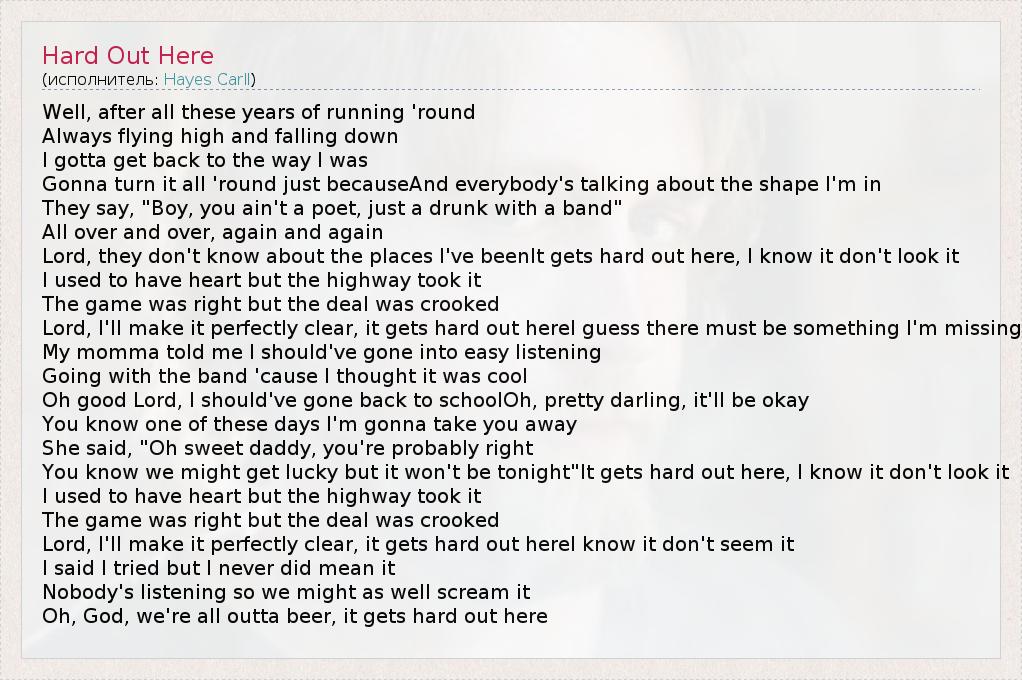Screen dimensions: 1022x680
Task: Click the line "Nobody's listening so we might as well scream it"
Action: point(286,592)
